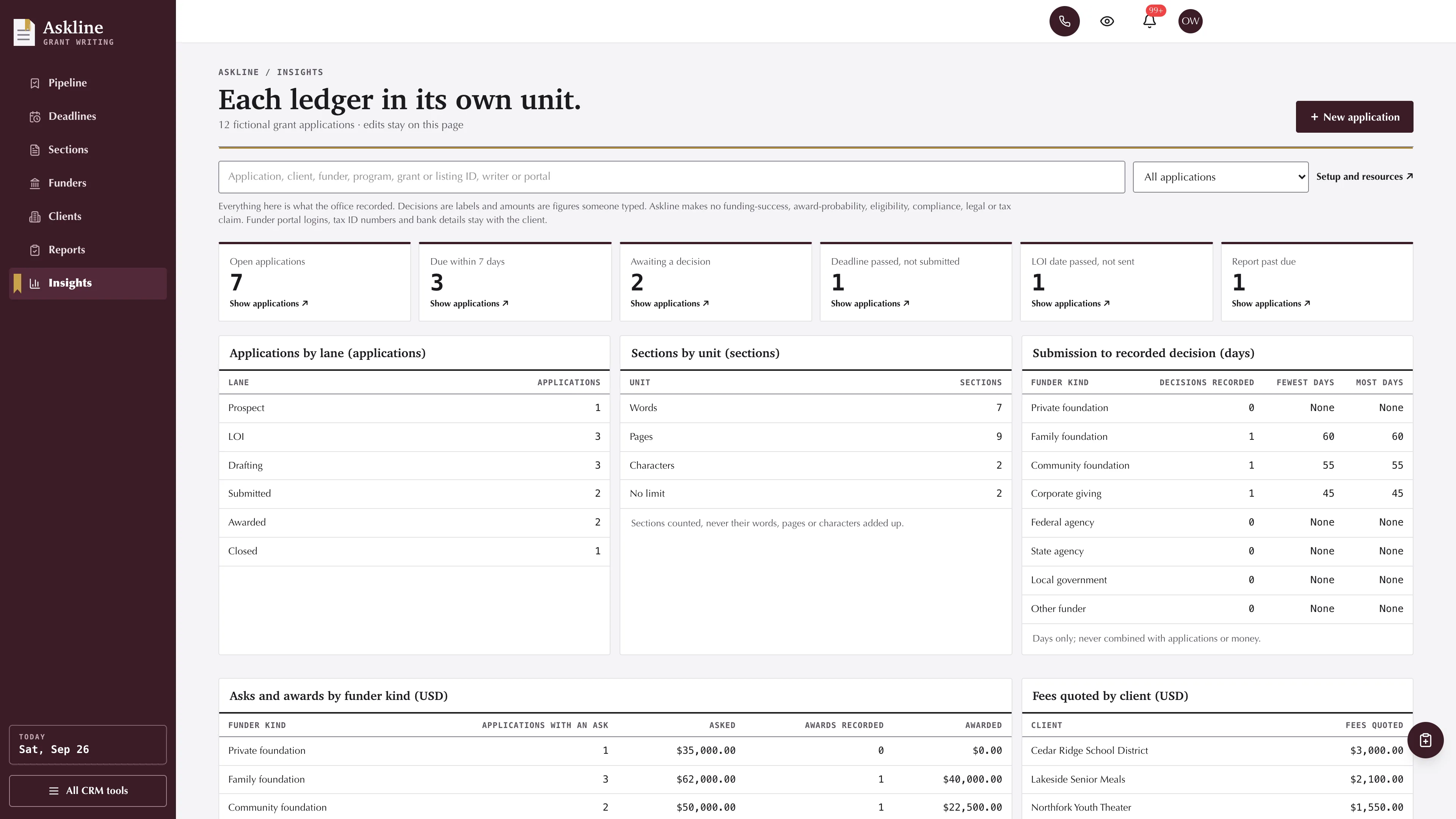1456x819 pixels.
Task: Click the Federal agency row
Action: (x=1217, y=522)
